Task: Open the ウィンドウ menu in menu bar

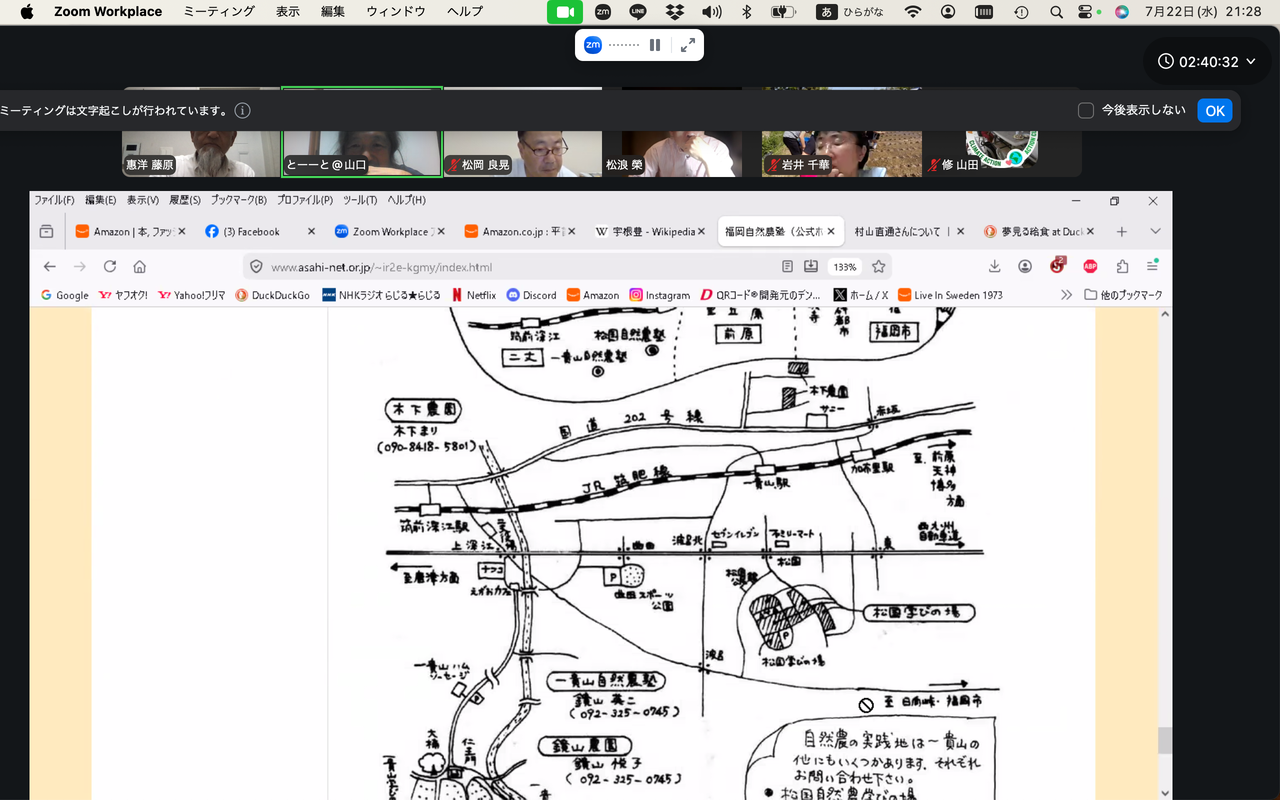Action: click(x=396, y=12)
